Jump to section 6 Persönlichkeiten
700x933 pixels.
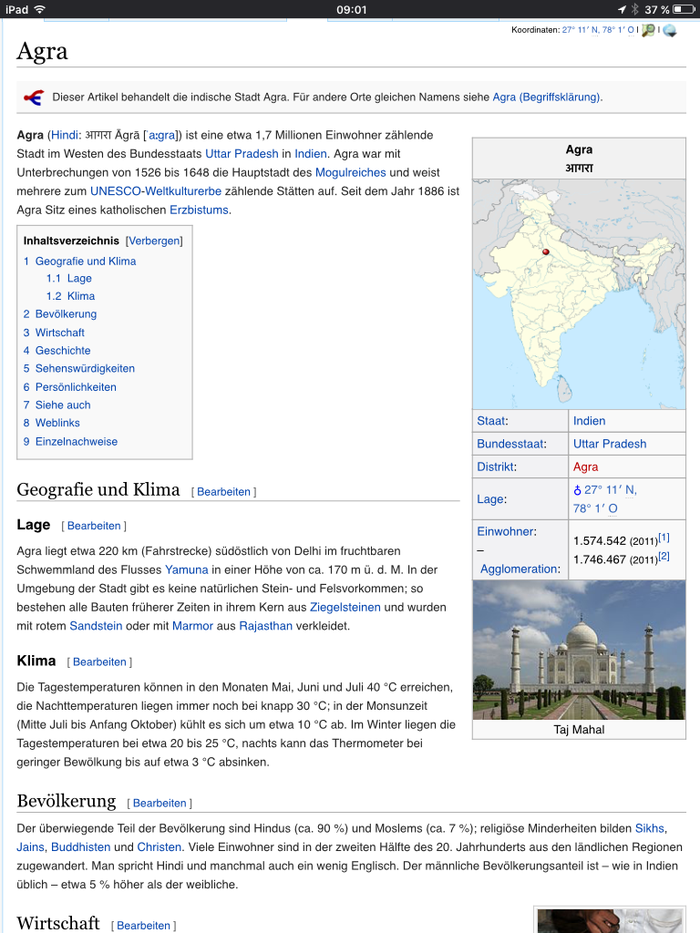click(70, 387)
